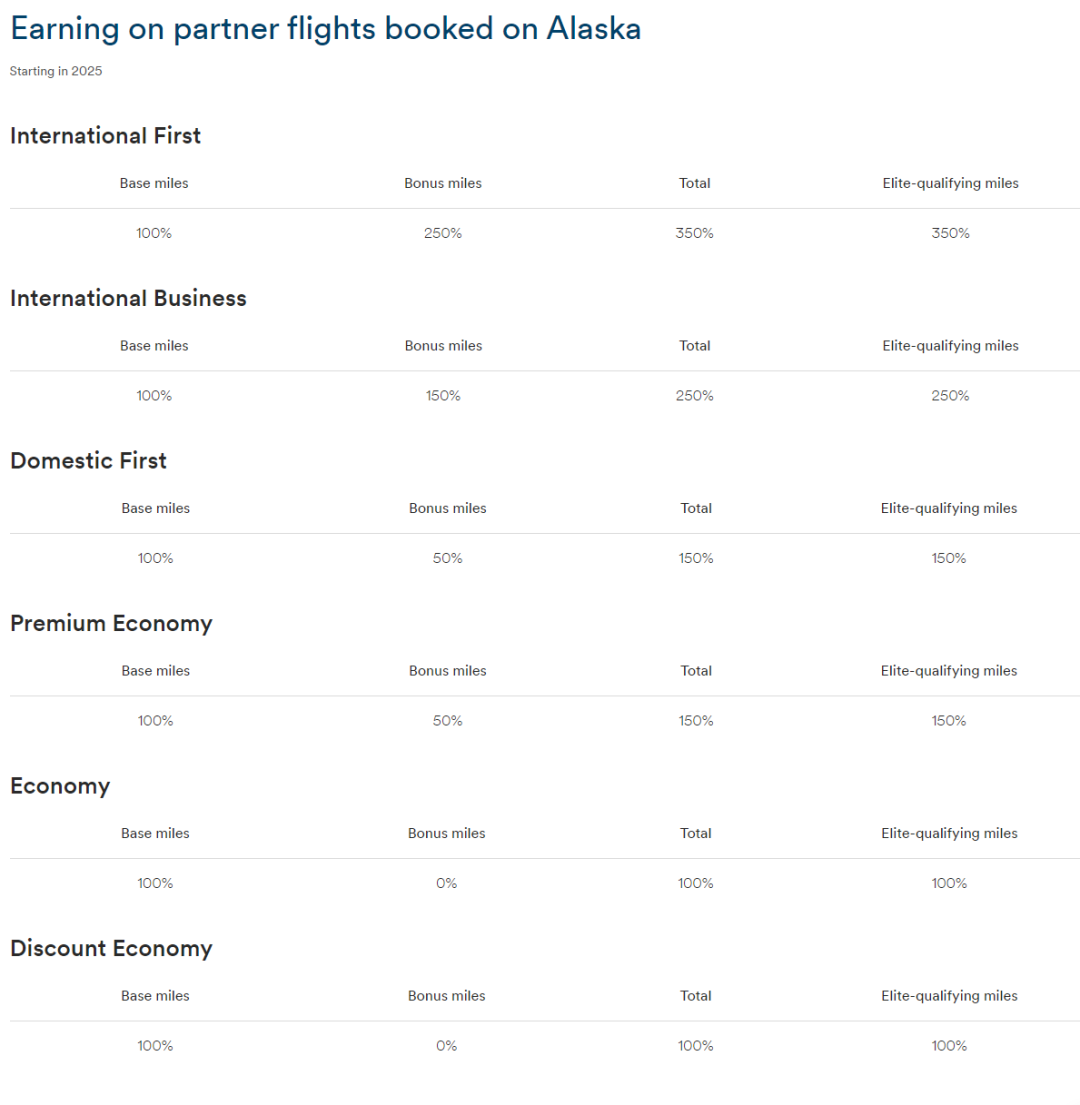Select the International Business section heading
Viewport: 1080px width, 1105px height.
click(128, 298)
